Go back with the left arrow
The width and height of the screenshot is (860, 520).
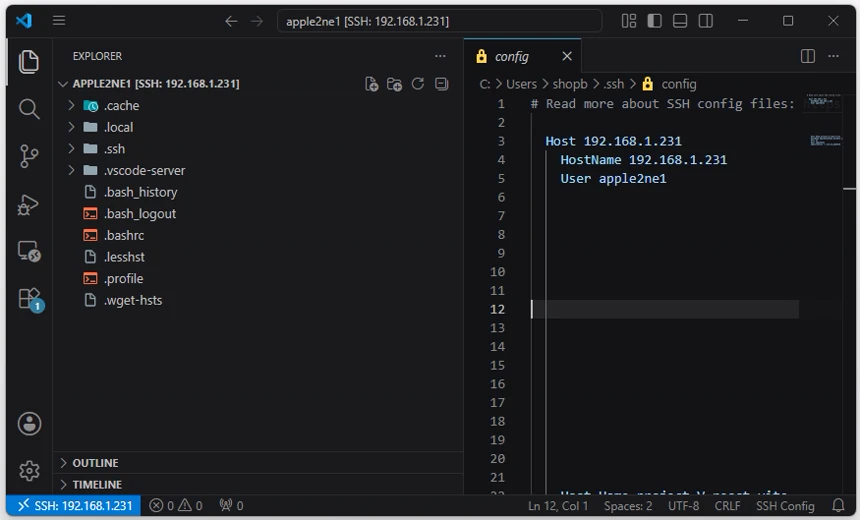tap(231, 21)
